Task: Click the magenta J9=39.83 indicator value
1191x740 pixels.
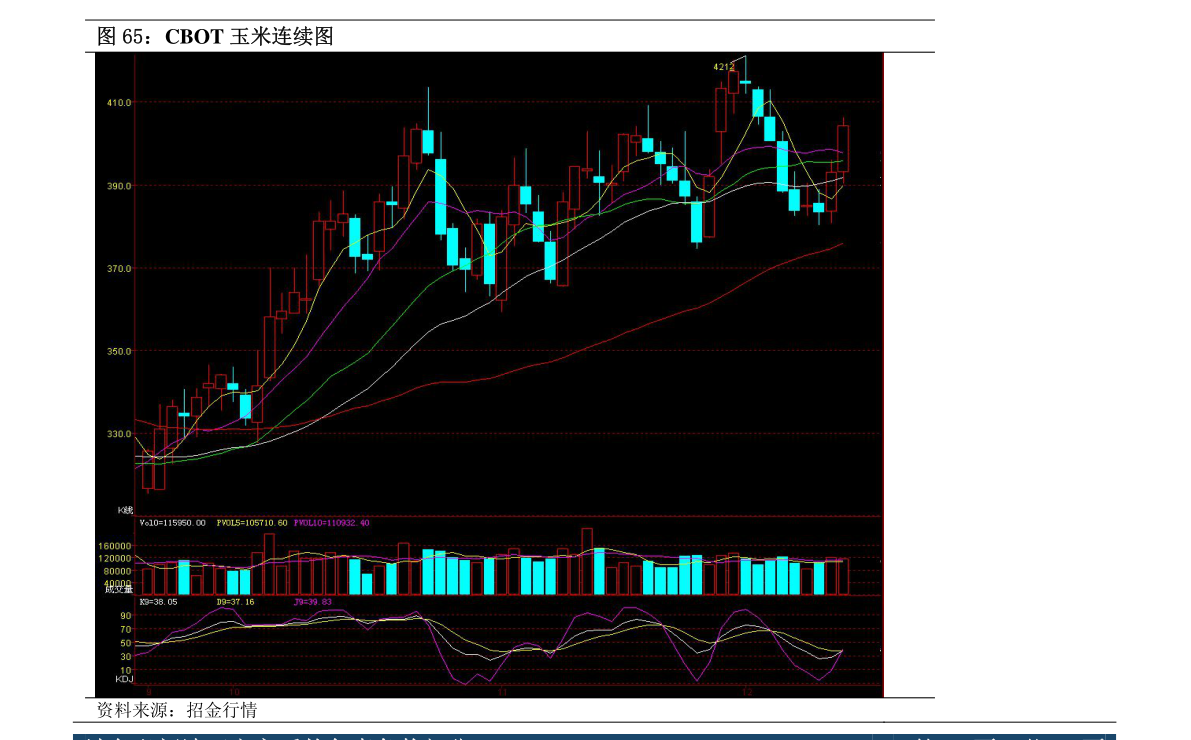Action: (x=313, y=602)
